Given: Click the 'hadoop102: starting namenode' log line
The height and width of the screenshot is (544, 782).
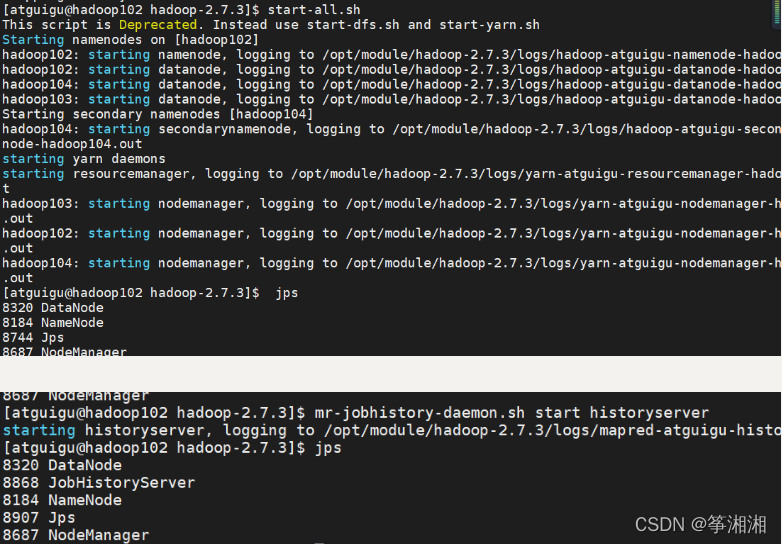Looking at the screenshot, I should pyautogui.click(x=391, y=55).
